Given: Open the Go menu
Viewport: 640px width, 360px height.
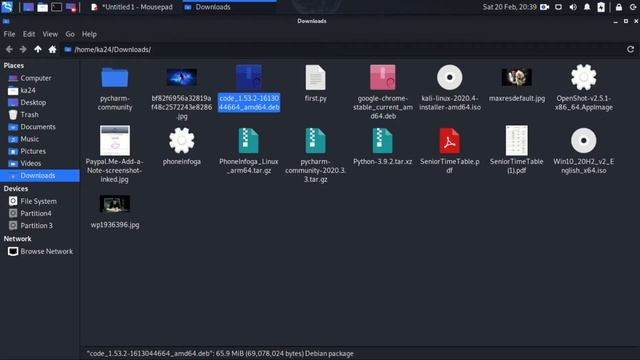Looking at the screenshot, I should point(70,34).
